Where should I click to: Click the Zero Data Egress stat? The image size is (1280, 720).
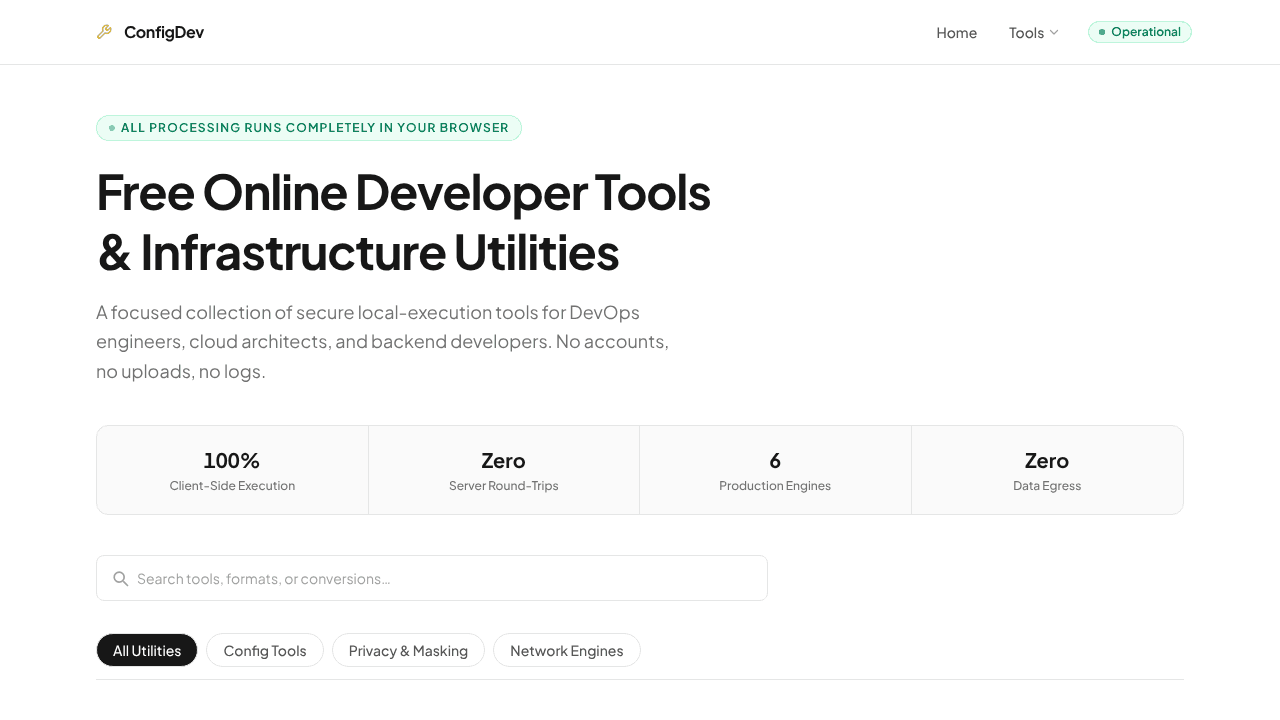pos(1047,470)
